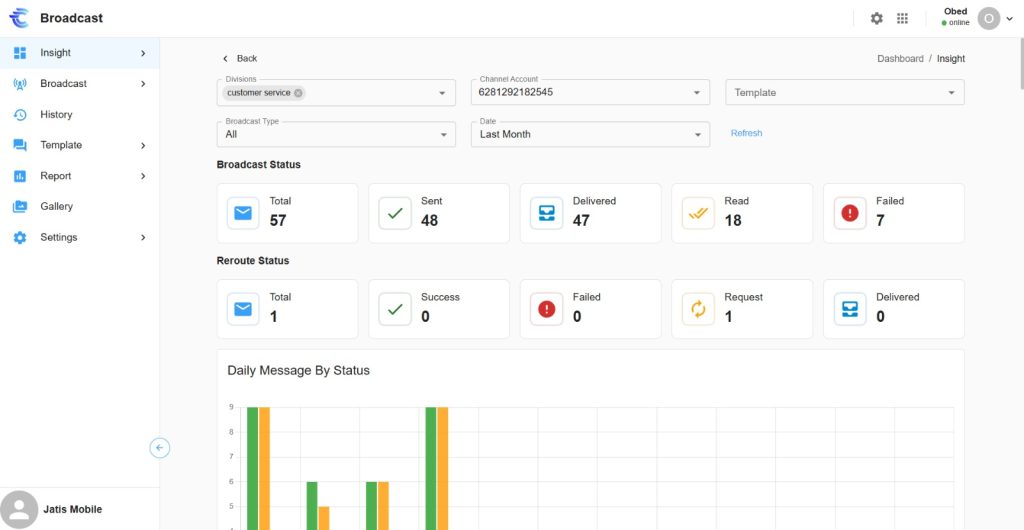This screenshot has height=530, width=1024.
Task: Click the Read value 18
Action: pos(733,221)
